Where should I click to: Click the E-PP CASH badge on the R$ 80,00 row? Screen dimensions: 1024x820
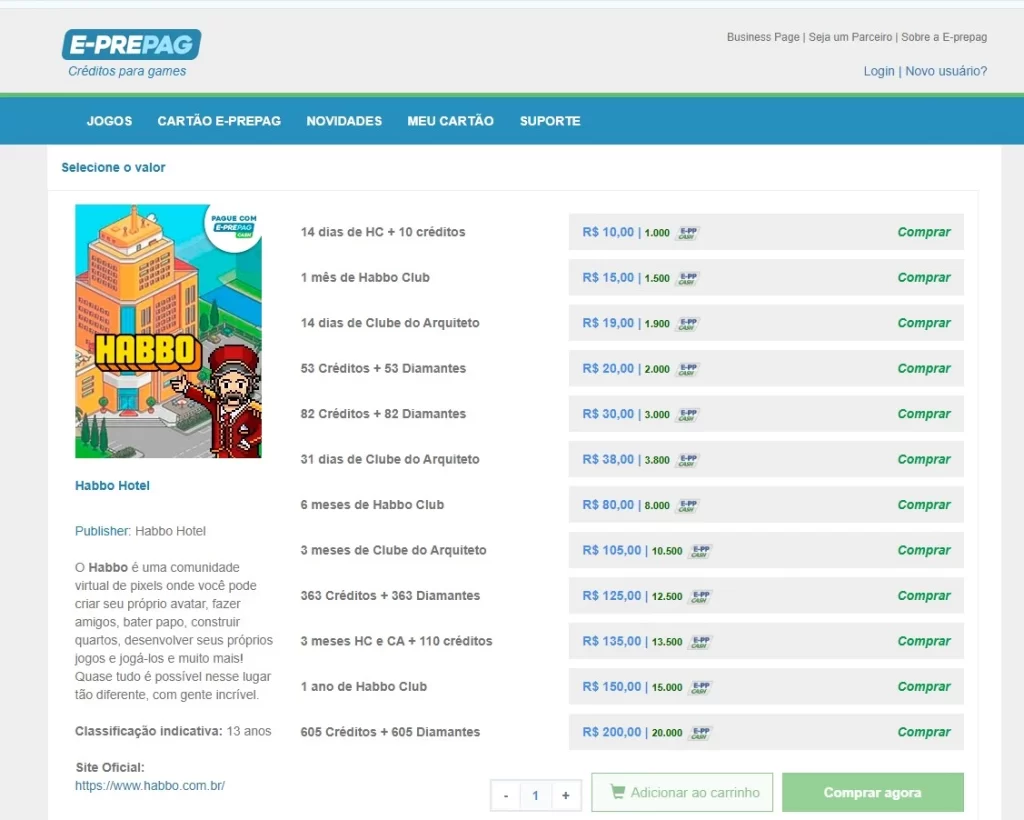pyautogui.click(x=689, y=505)
